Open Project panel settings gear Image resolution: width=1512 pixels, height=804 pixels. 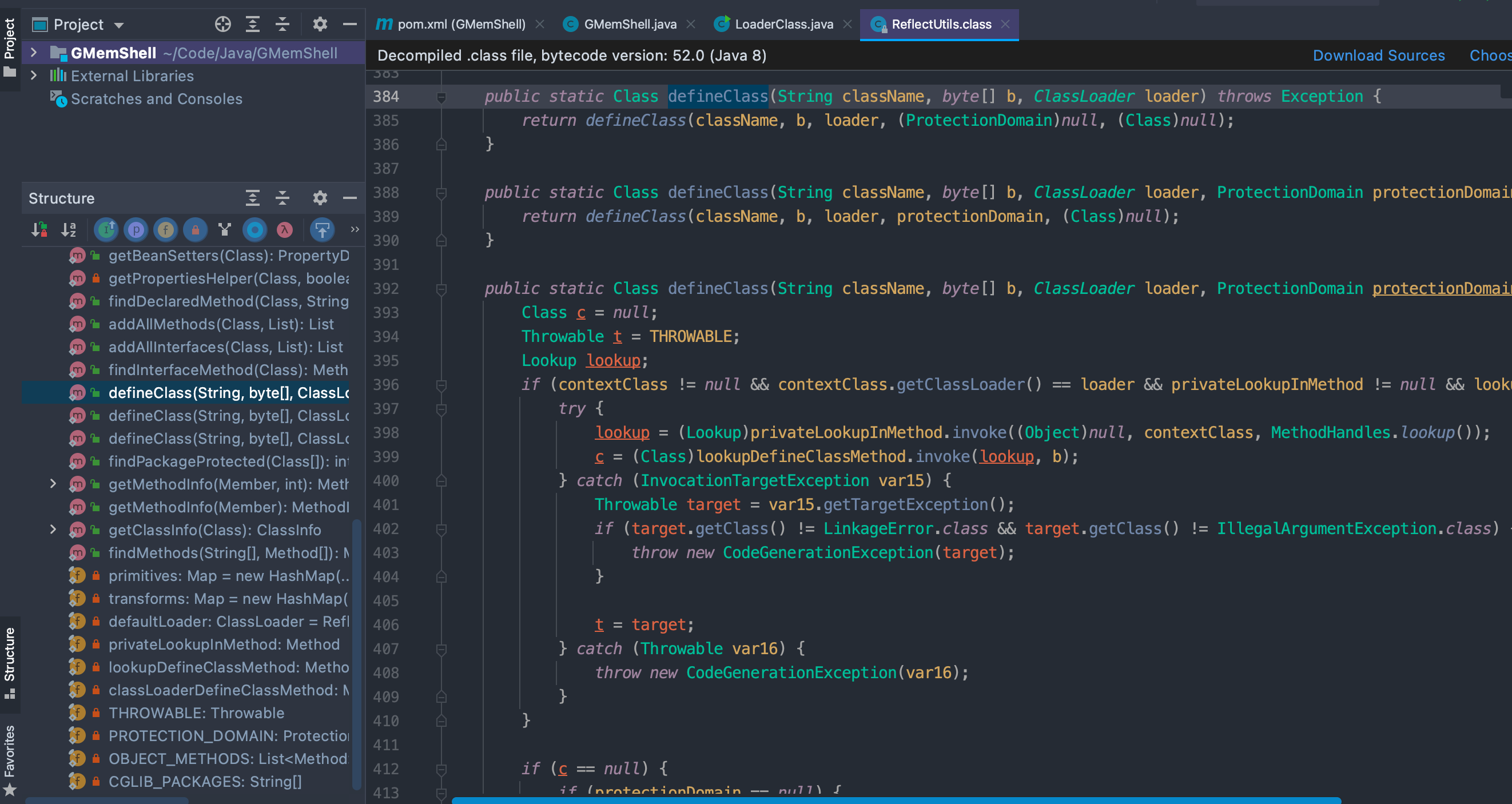pos(320,24)
